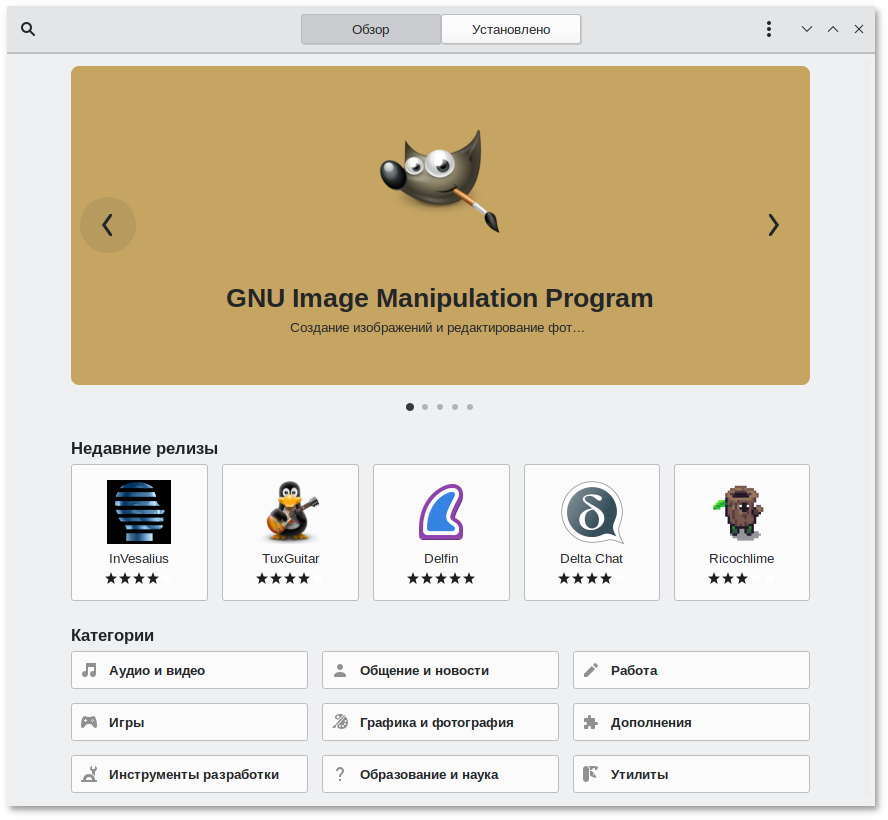
Task: Open the three-dot main menu
Action: [x=768, y=29]
